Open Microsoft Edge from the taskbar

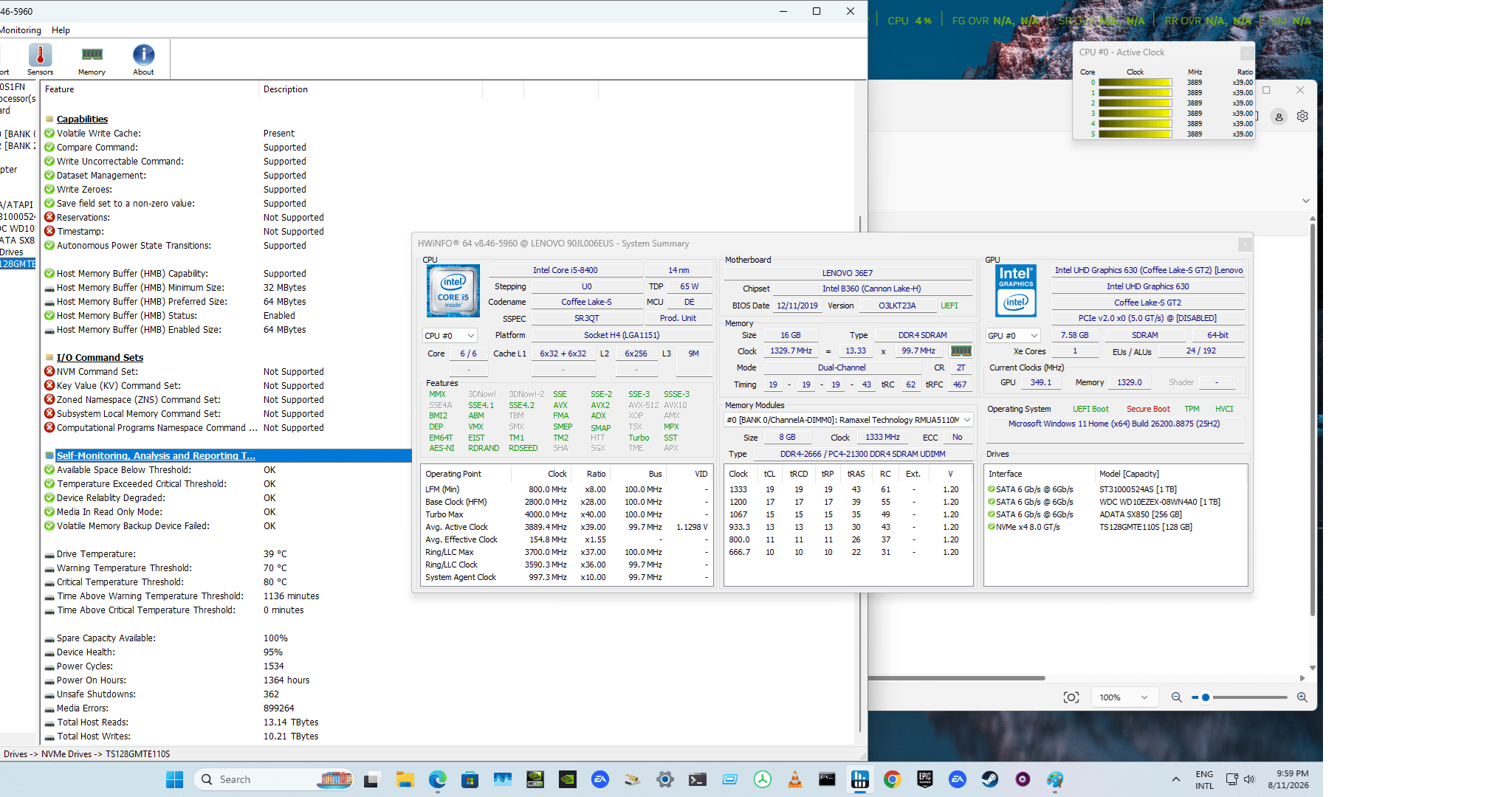[438, 779]
